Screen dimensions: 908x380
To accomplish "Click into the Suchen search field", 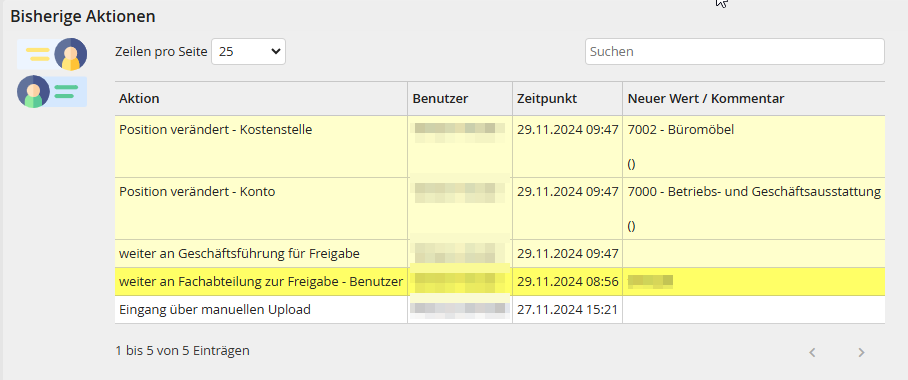I will (x=735, y=52).
